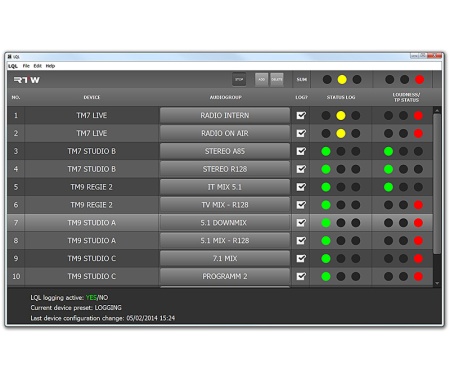
Task: Toggle log checkbox for 5.1 MIX - R128
Action: (301, 241)
